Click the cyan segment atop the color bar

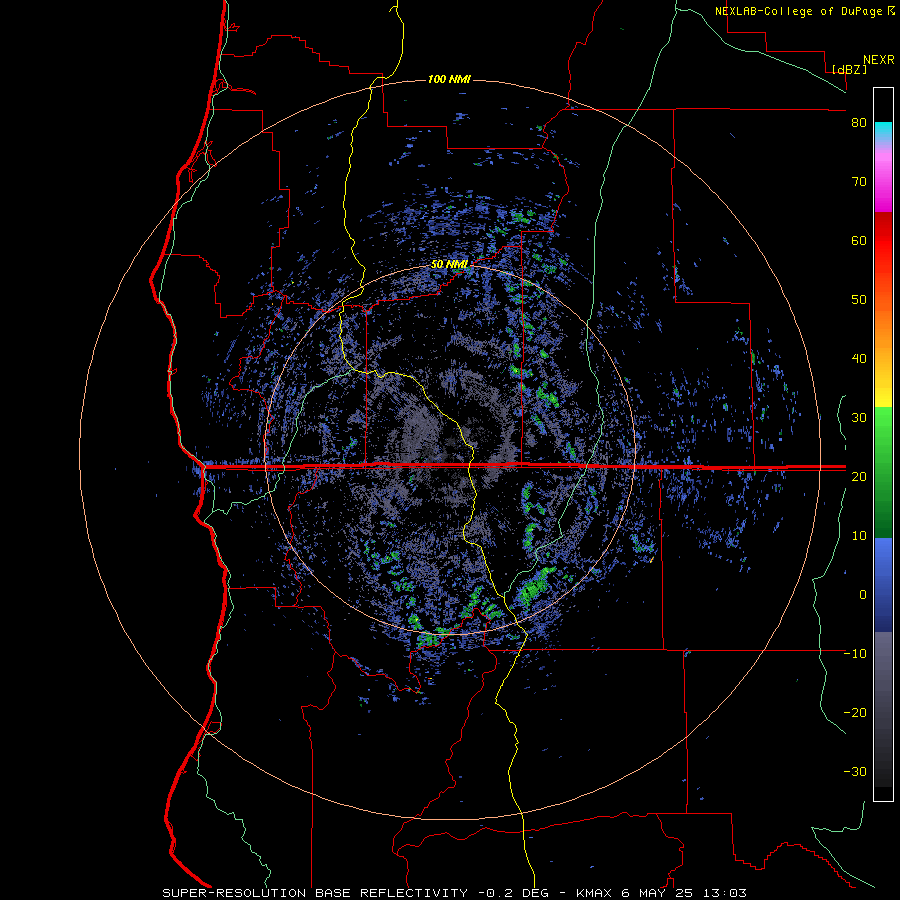883,132
